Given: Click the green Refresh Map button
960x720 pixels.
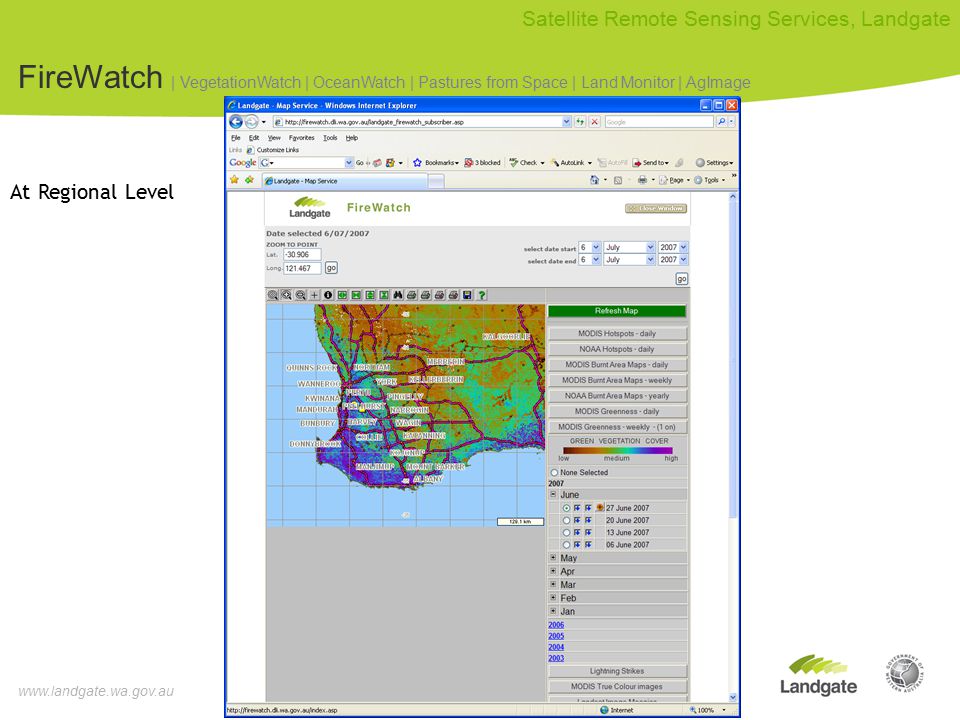Looking at the screenshot, I should [617, 311].
